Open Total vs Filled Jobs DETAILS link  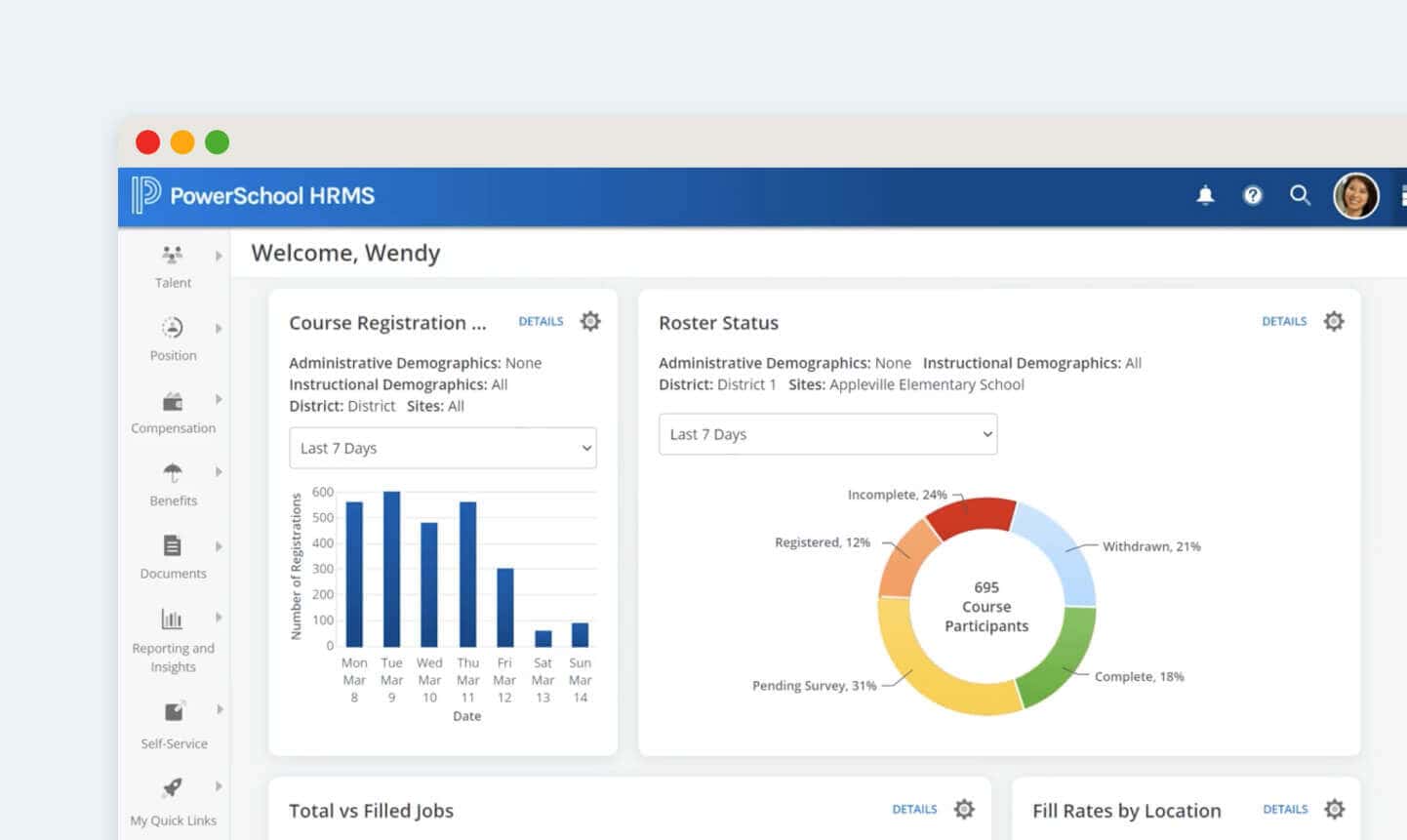pyautogui.click(x=914, y=809)
